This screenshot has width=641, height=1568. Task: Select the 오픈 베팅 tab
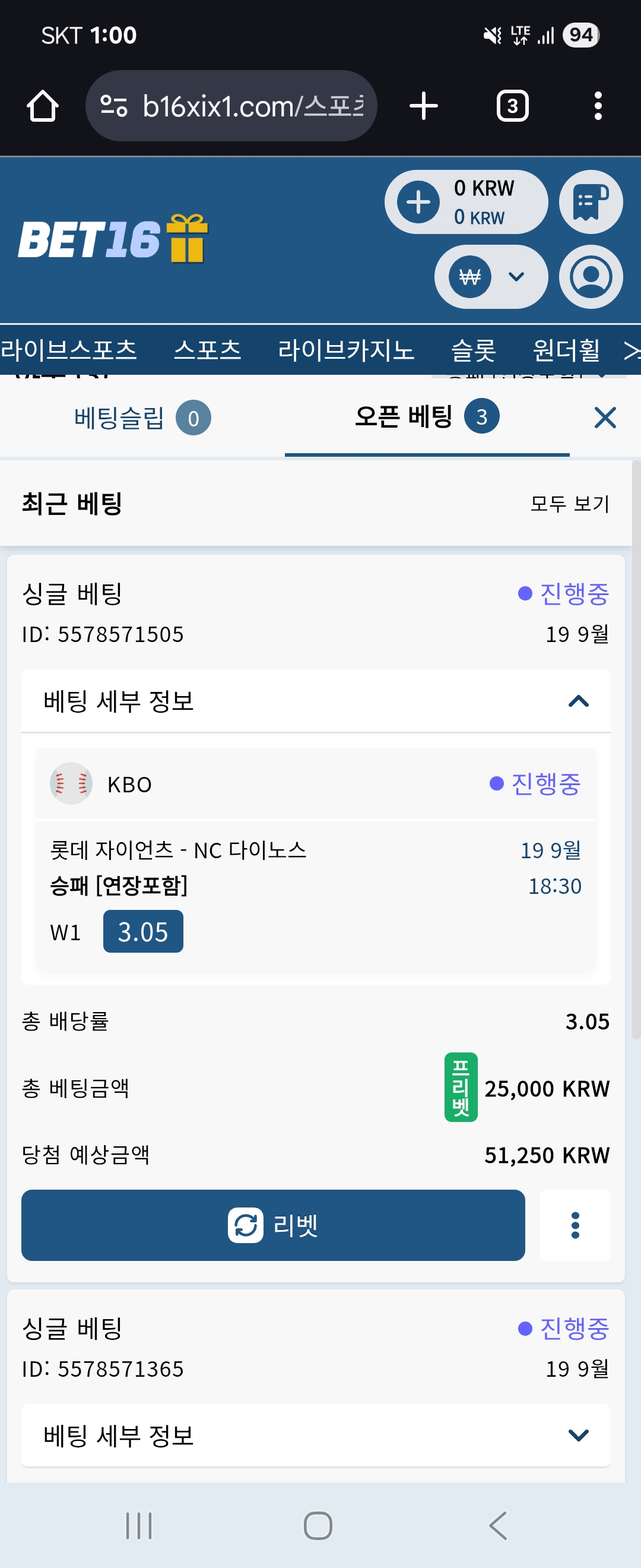(x=427, y=417)
